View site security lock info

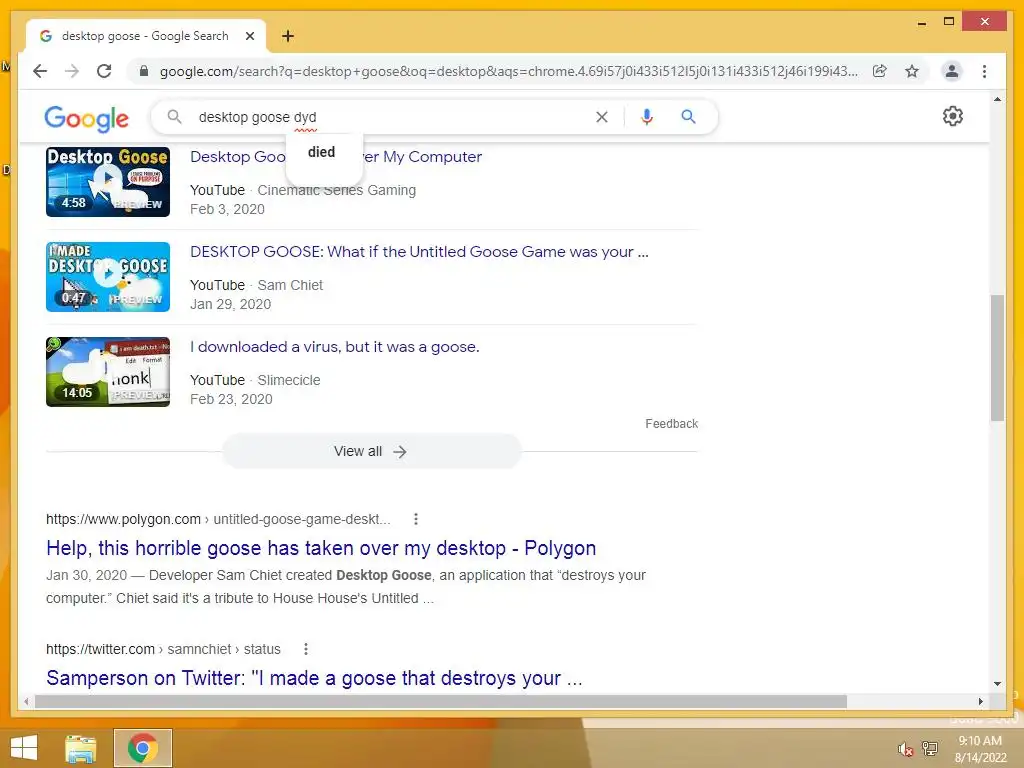[x=144, y=71]
